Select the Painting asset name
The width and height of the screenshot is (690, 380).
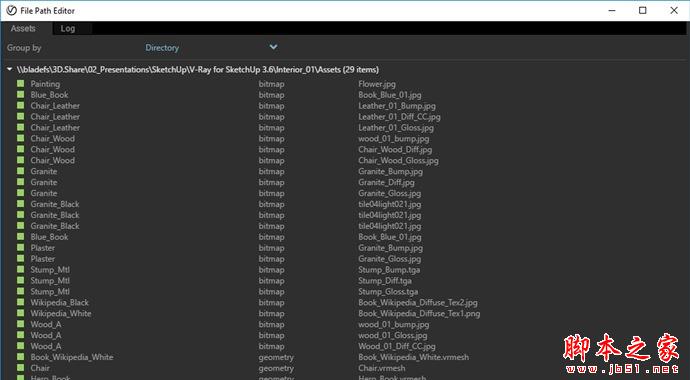click(x=45, y=84)
